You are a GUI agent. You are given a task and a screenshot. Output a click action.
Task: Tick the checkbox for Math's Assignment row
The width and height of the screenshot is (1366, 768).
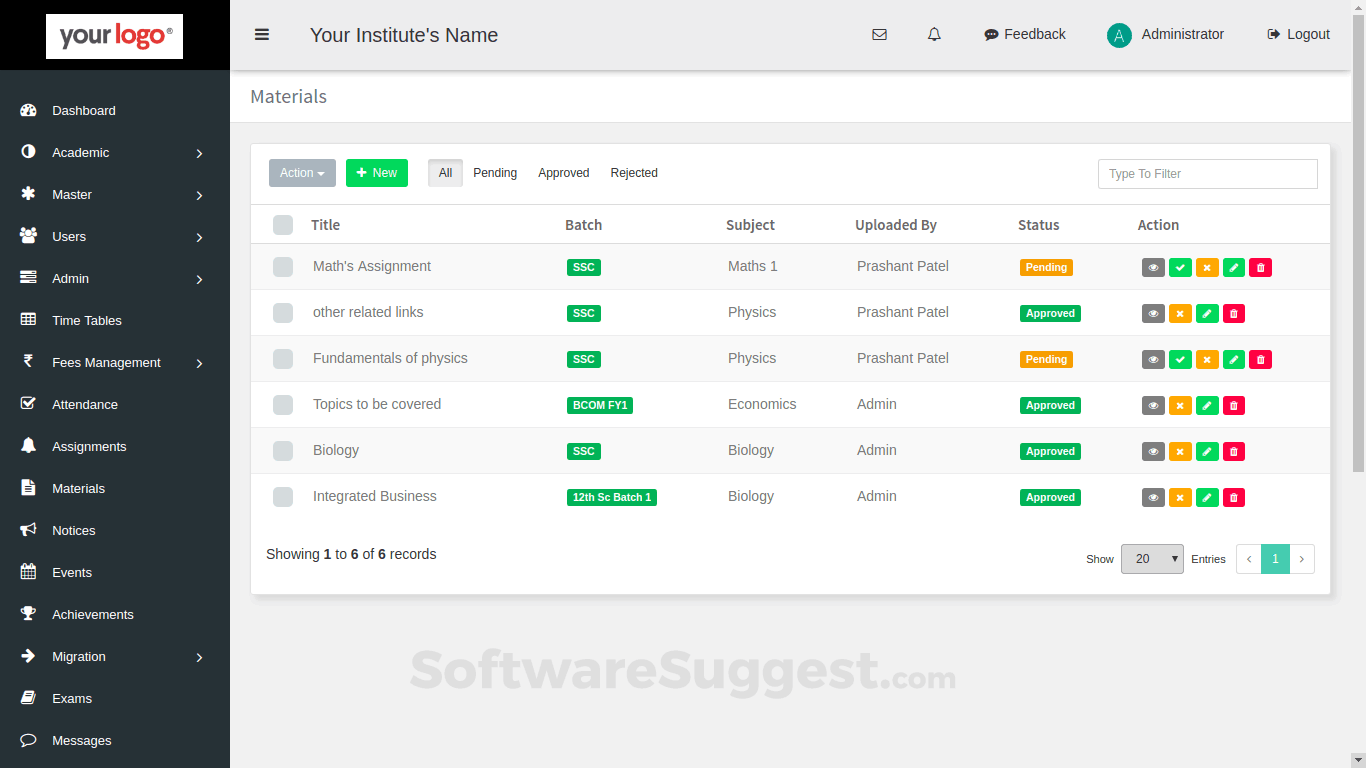[283, 267]
